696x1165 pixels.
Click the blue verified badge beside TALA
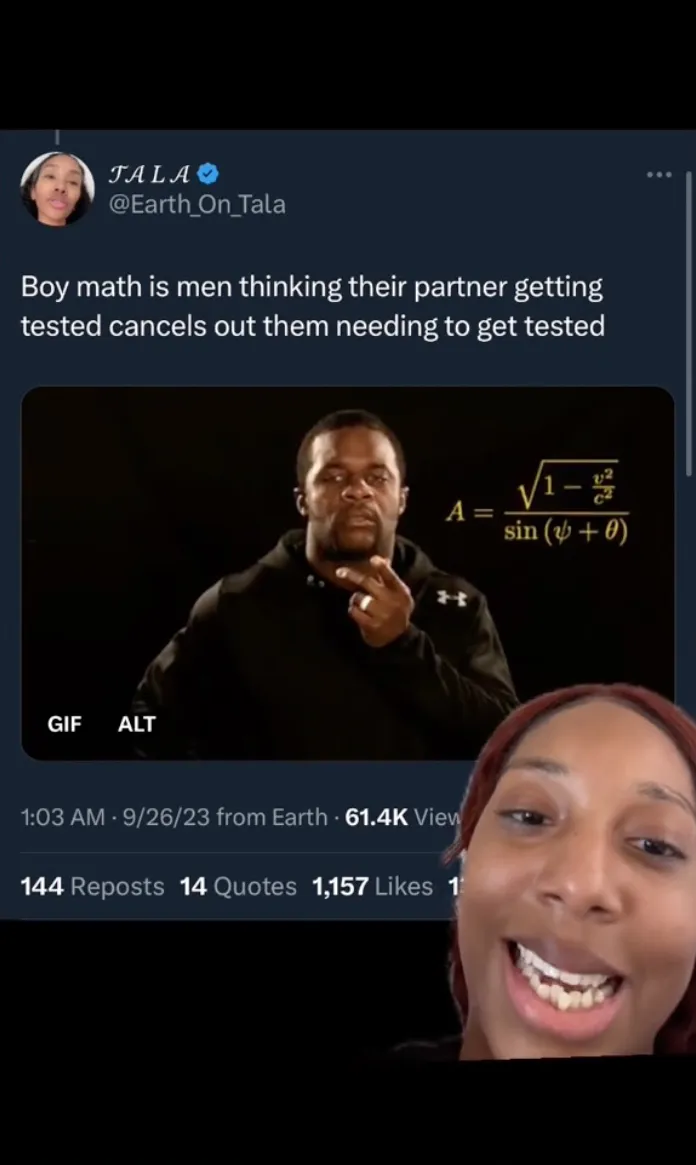209,174
